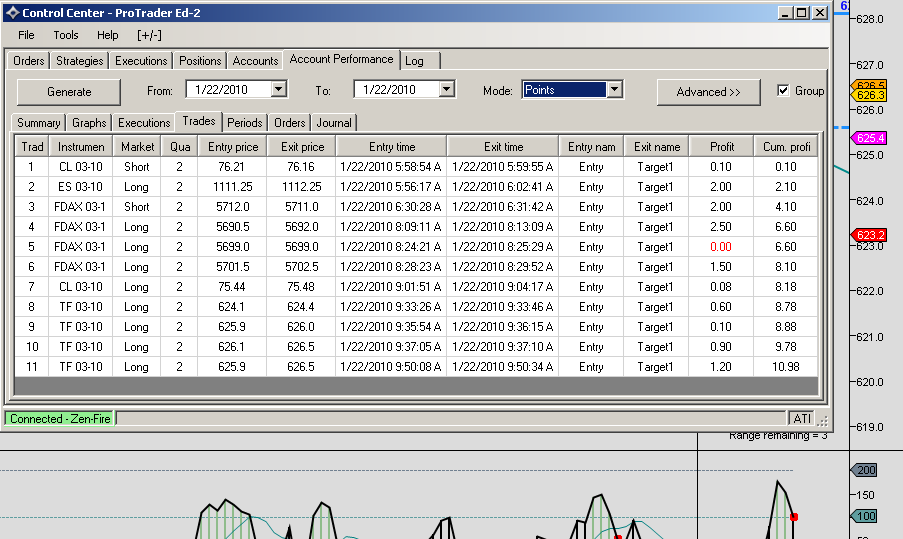
Task: Switch to the Orders main tab
Action: click(28, 60)
